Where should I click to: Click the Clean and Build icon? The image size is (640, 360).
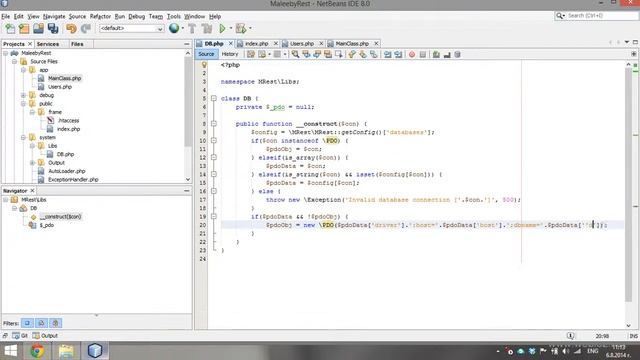(207, 29)
